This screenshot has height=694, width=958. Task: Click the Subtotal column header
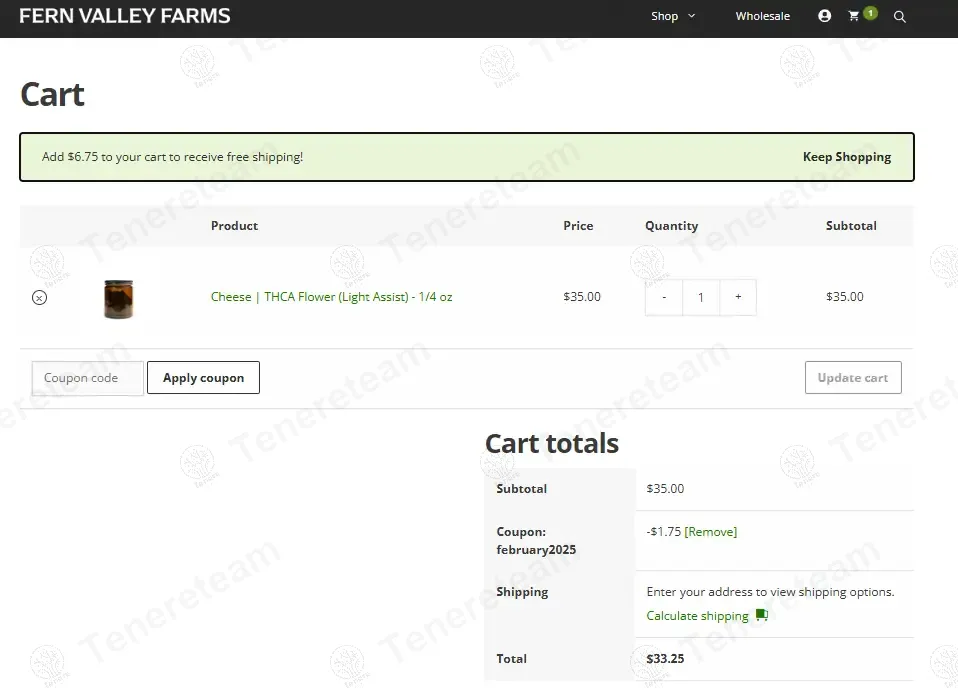851,226
